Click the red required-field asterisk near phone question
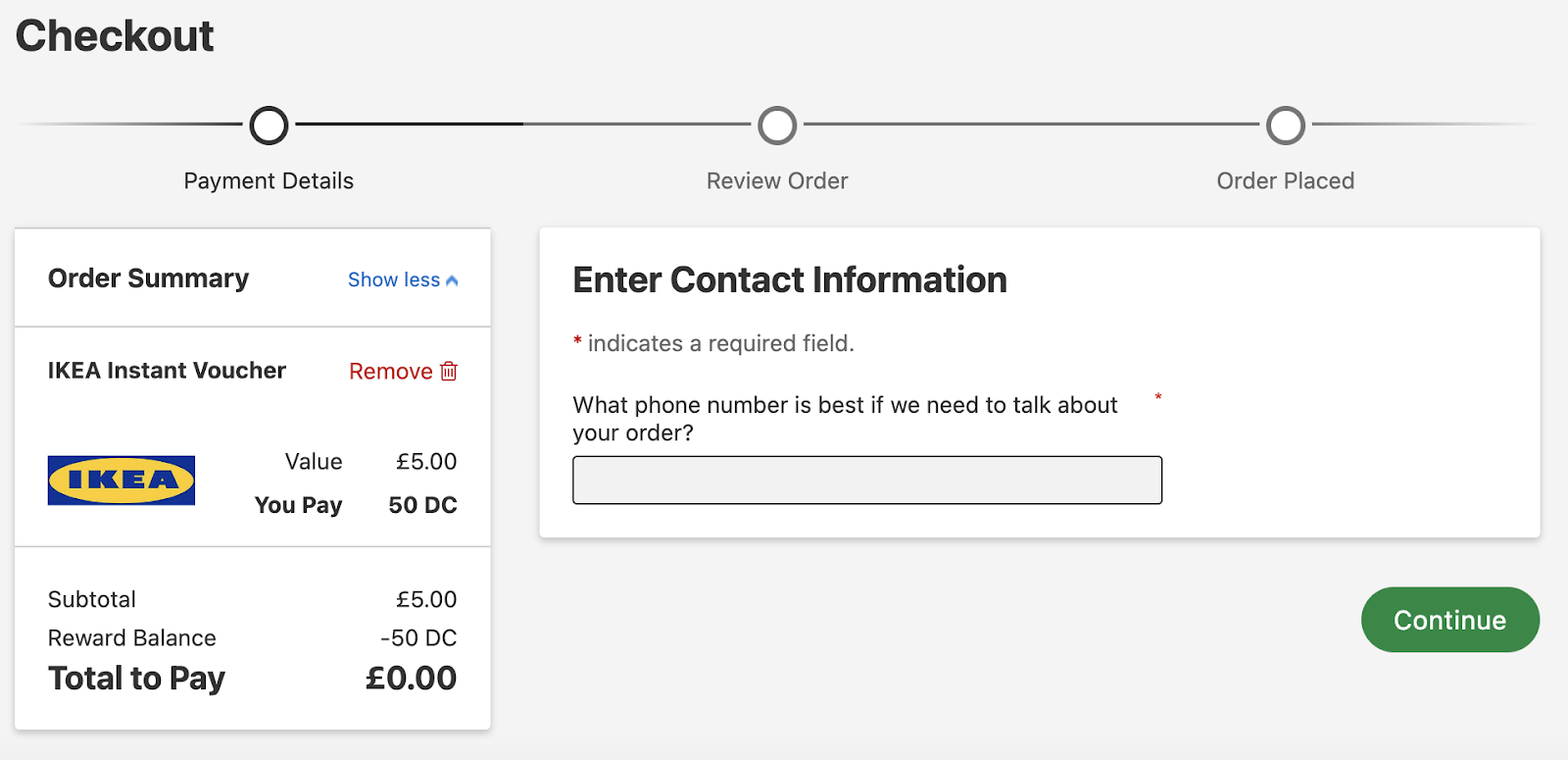 (x=1158, y=398)
